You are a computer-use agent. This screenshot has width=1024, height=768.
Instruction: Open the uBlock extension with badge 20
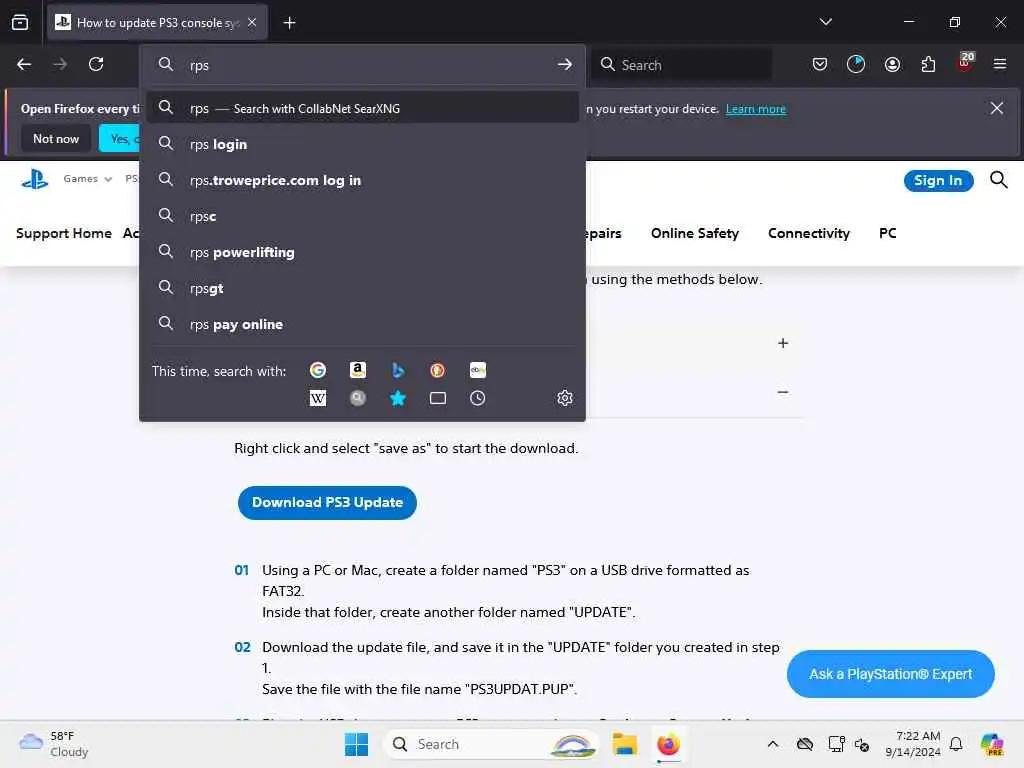[x=965, y=63]
